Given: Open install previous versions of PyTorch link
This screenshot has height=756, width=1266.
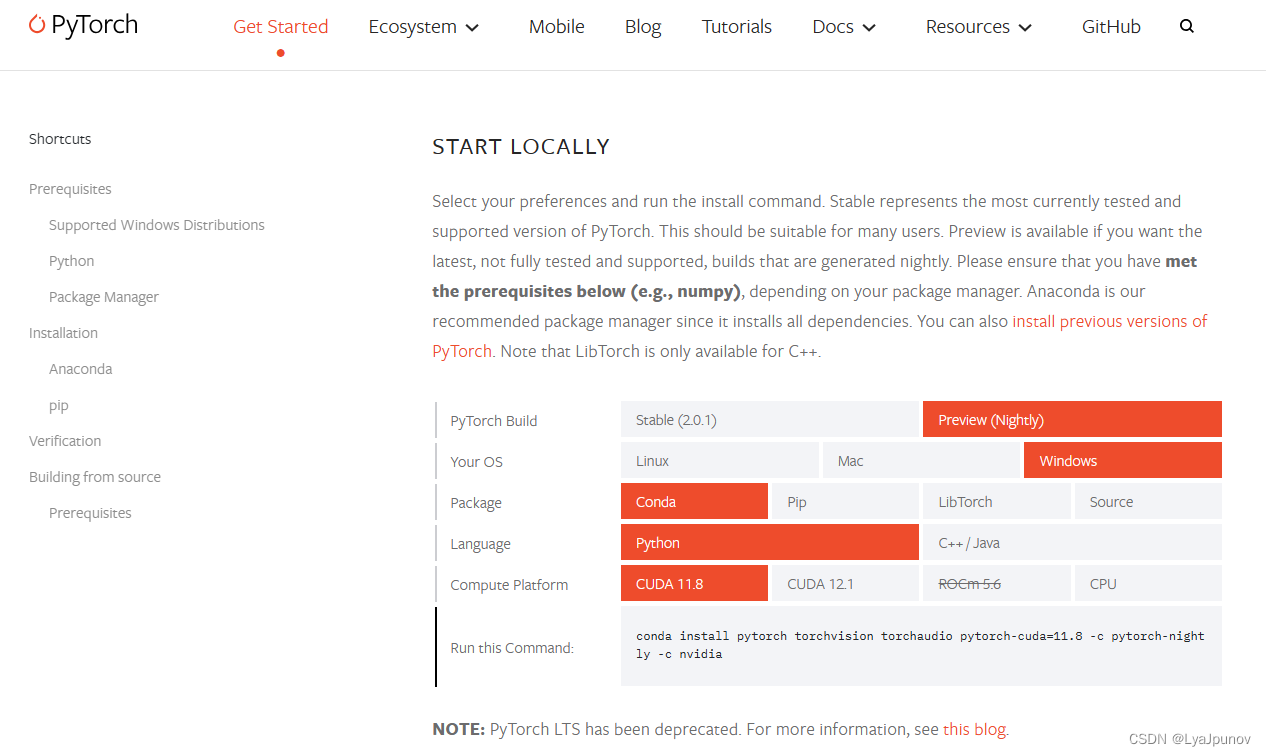Looking at the screenshot, I should click(1110, 321).
